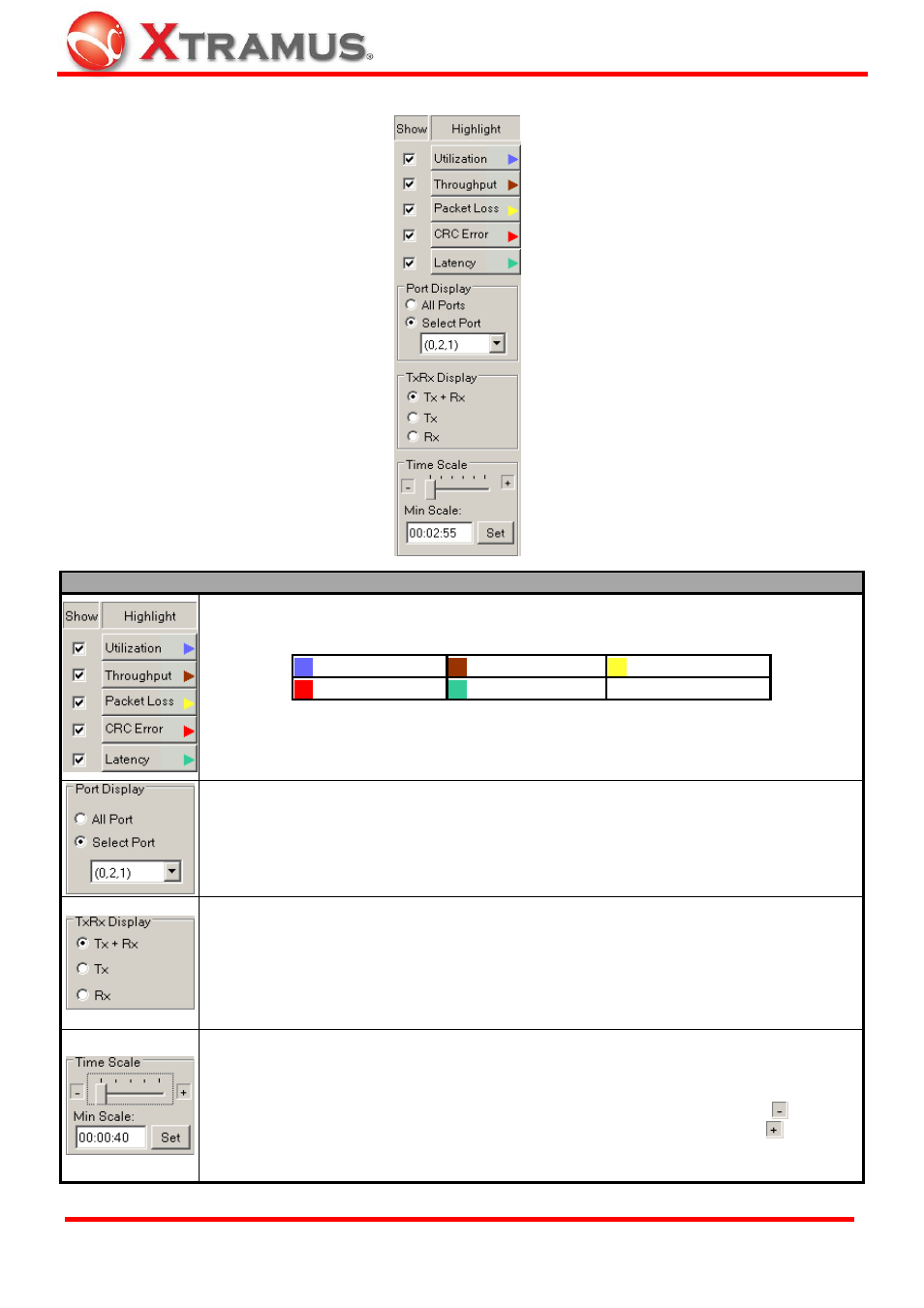Viewport: 924px width, 1308px height.
Task: Choose Tx only radio in upper panel
Action: tap(413, 418)
